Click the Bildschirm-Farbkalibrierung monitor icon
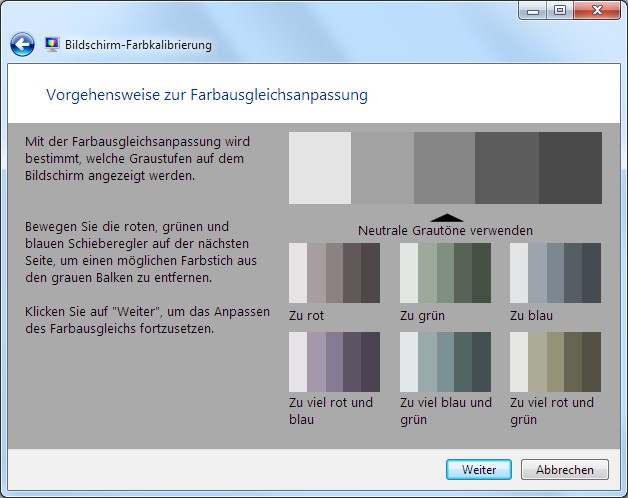This screenshot has height=498, width=628. pyautogui.click(x=52, y=44)
